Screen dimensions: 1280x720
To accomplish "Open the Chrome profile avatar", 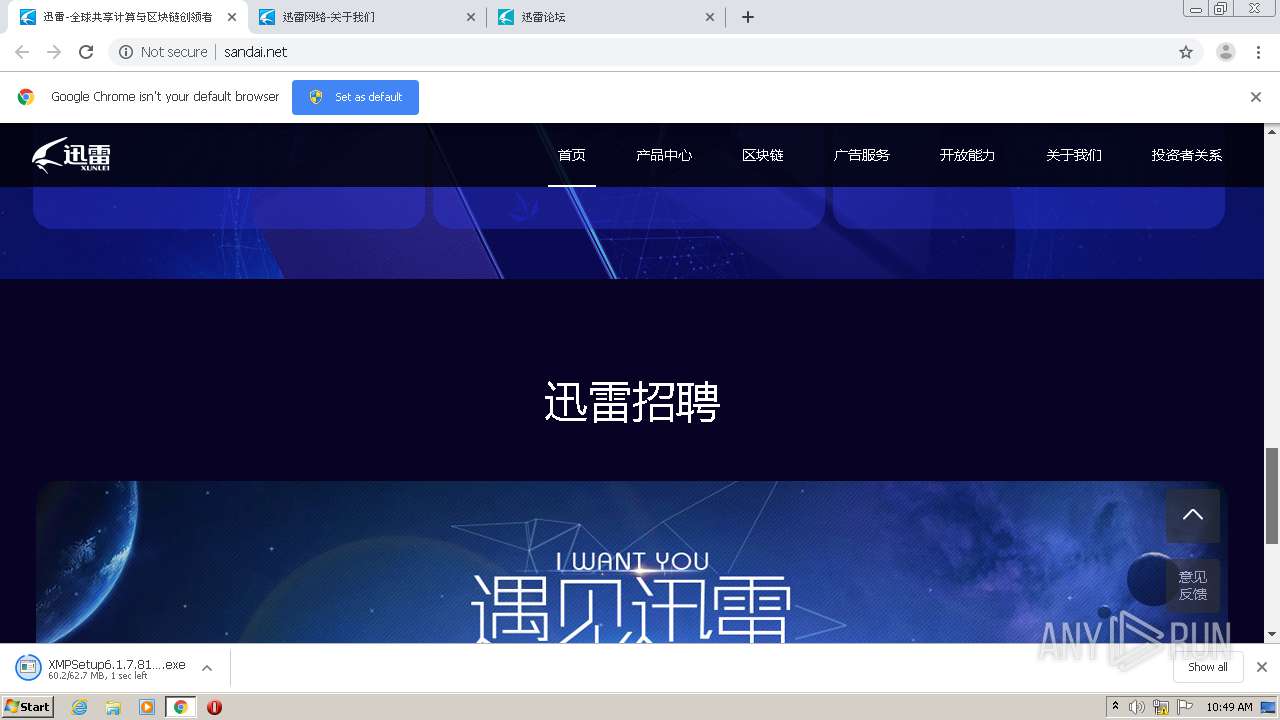I will [1226, 52].
